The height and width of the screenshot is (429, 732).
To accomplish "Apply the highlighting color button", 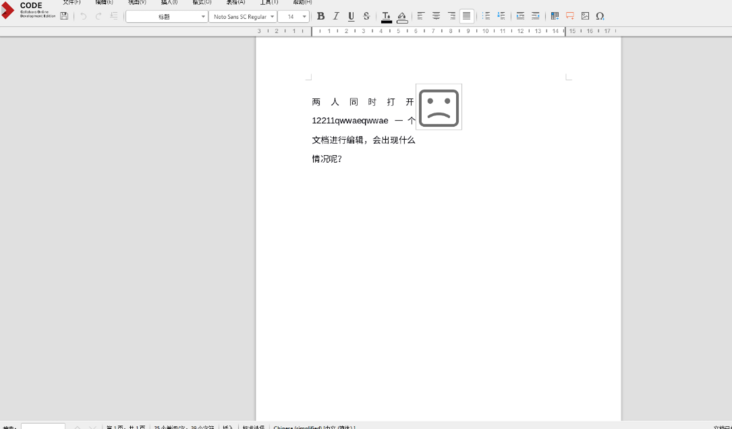I will click(401, 17).
